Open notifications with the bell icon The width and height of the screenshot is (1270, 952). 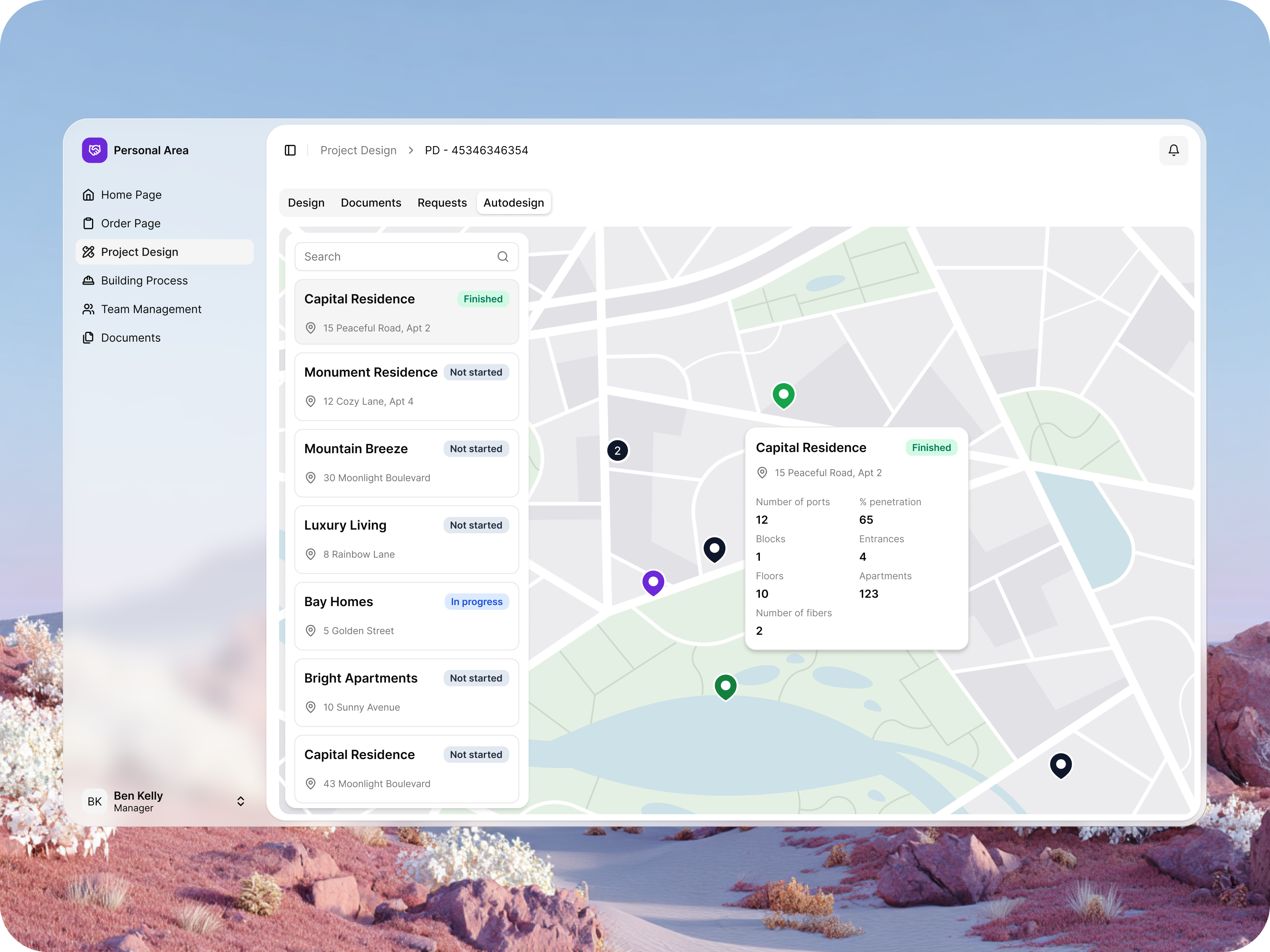pyautogui.click(x=1174, y=150)
